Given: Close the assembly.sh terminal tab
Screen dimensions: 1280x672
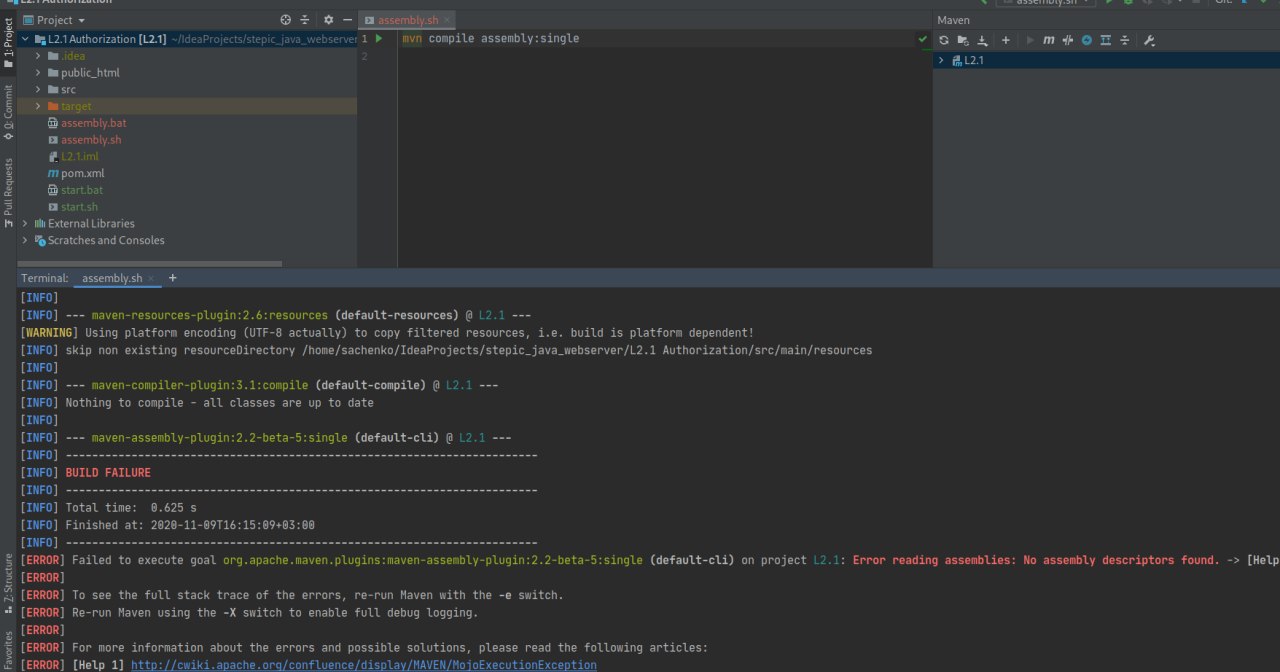Looking at the screenshot, I should 151,279.
